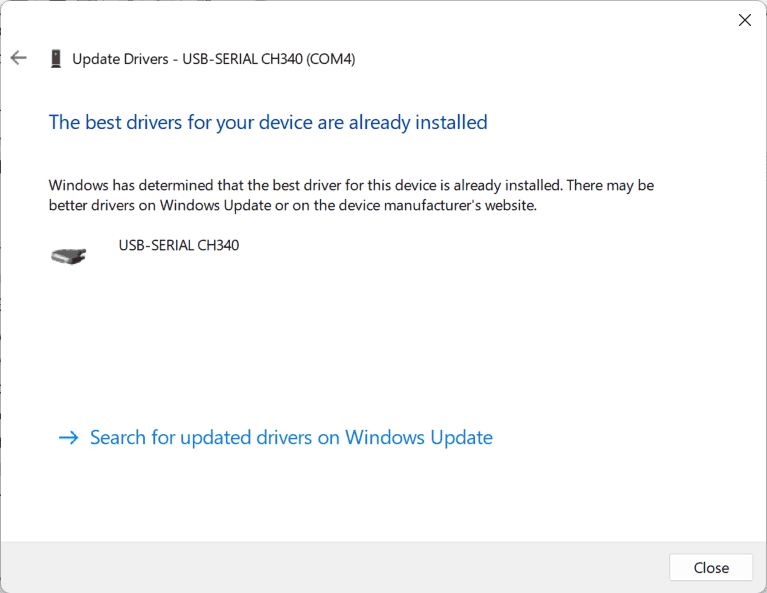Click the arrow icon next to Search for updated drivers
This screenshot has width=767, height=593.
pos(68,438)
